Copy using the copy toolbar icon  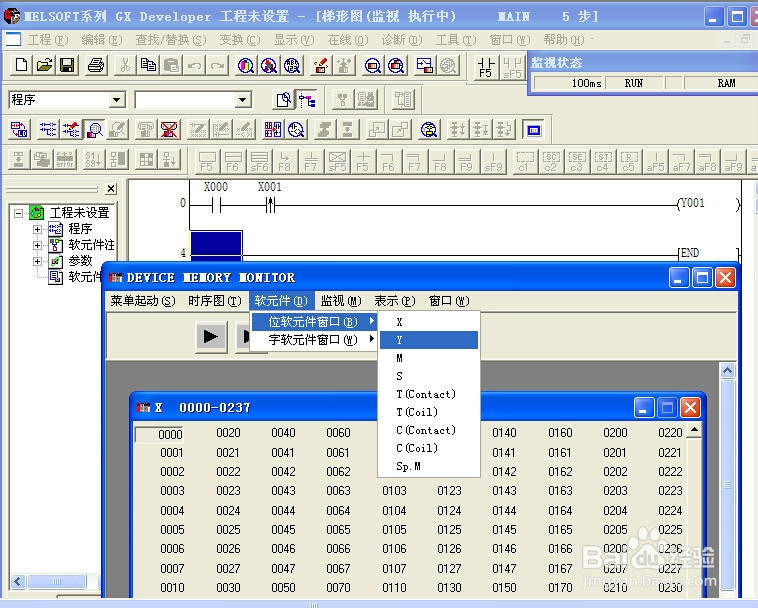pos(148,65)
